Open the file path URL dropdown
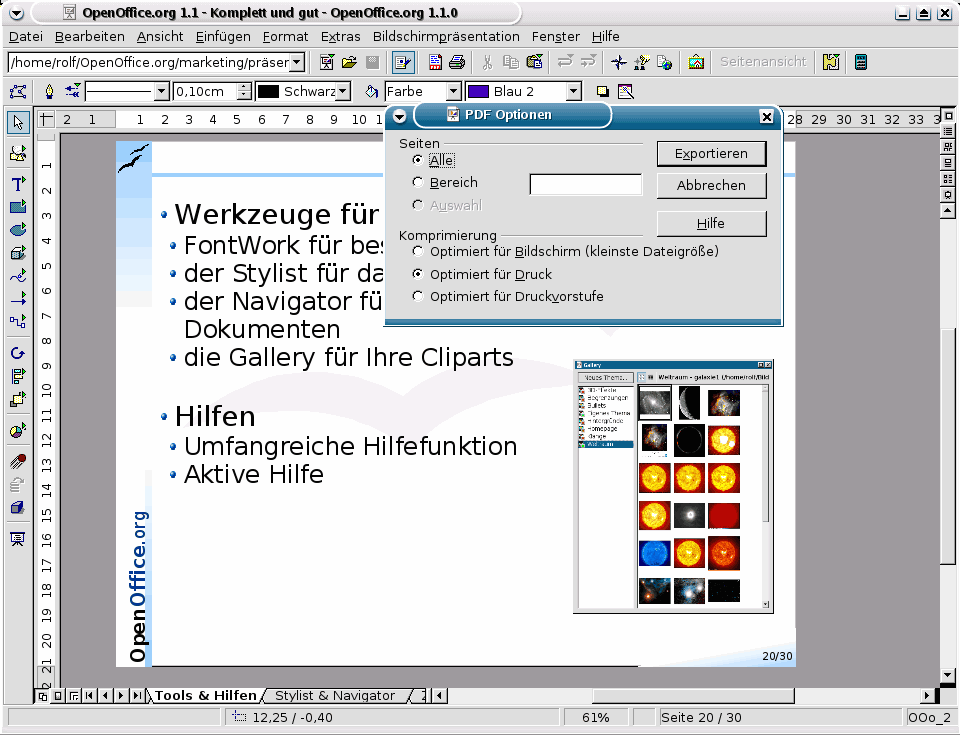 tap(297, 62)
